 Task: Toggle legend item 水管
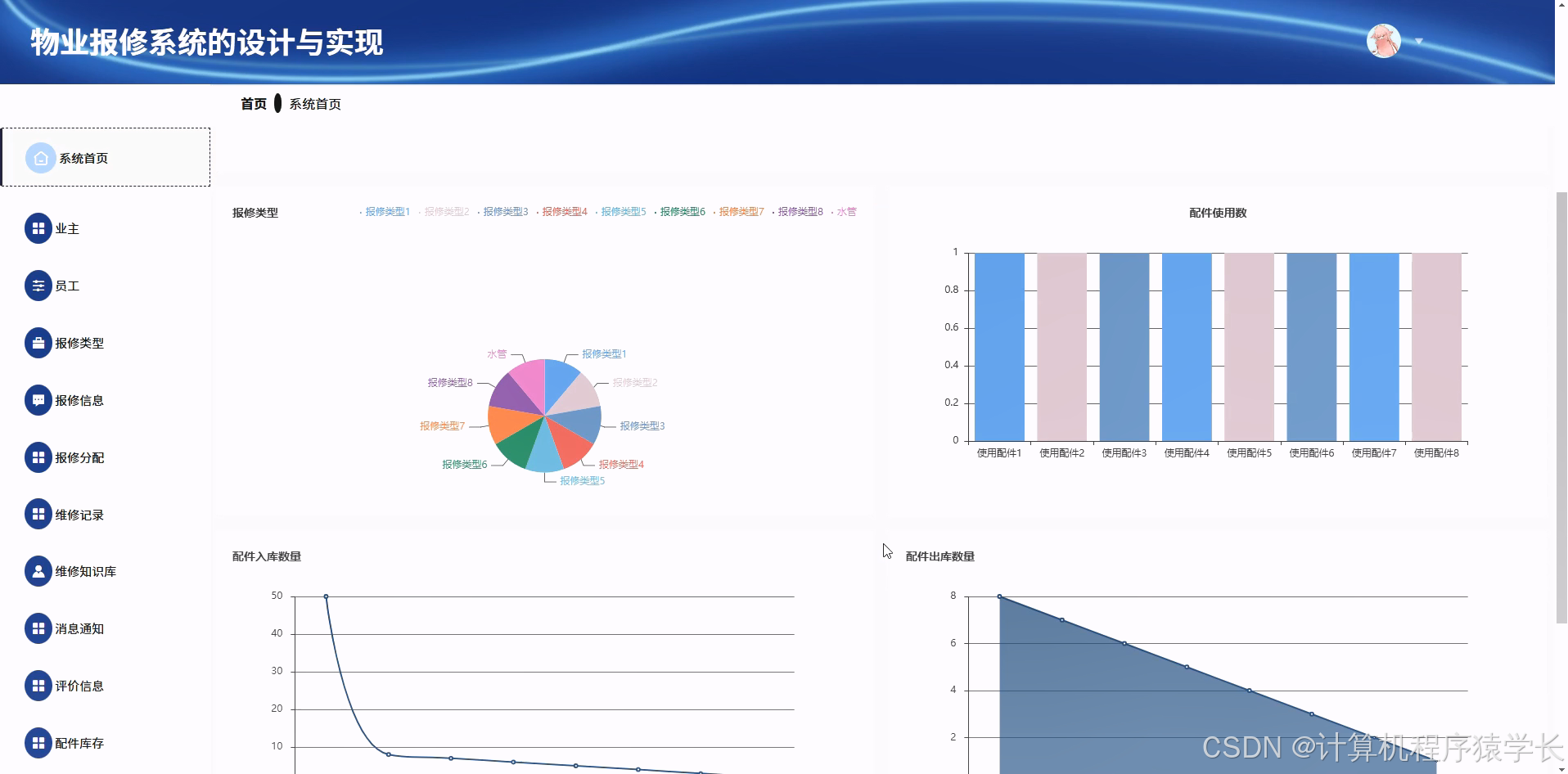point(844,211)
